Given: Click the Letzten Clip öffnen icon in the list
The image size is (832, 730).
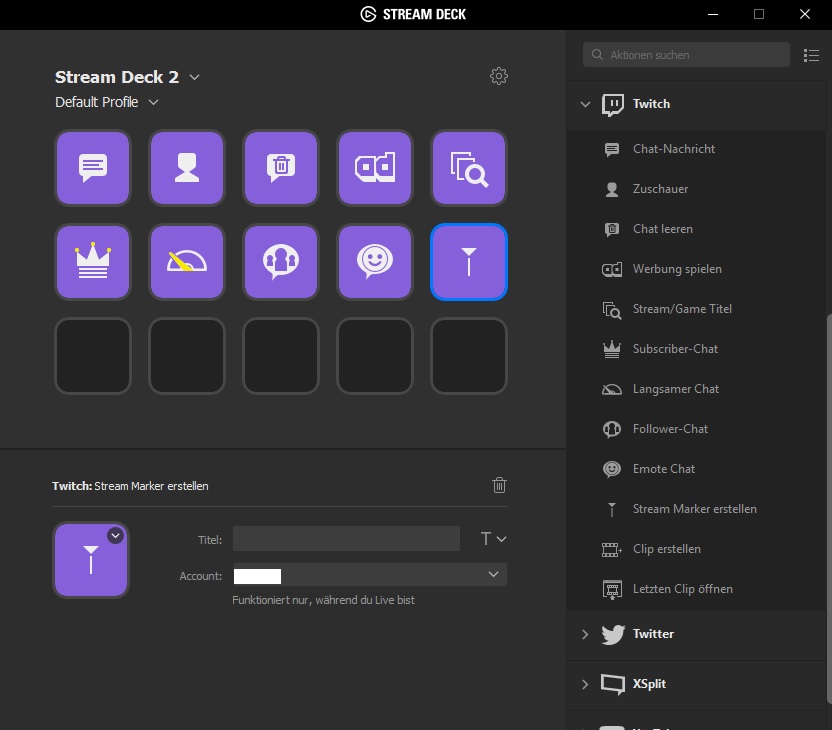Looking at the screenshot, I should click(612, 589).
